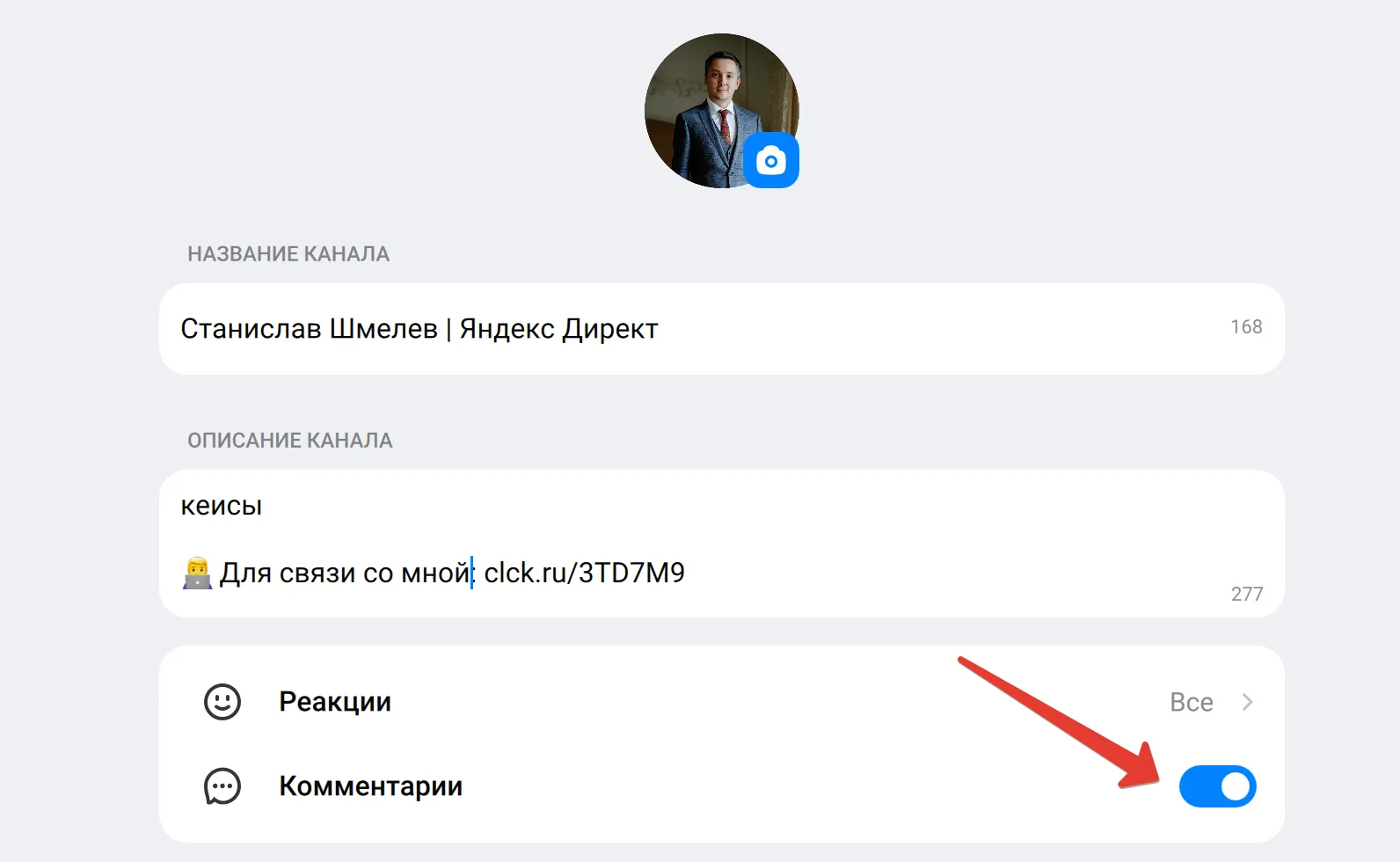
Task: Click the 'кейсы' word in description
Action: coord(222,506)
